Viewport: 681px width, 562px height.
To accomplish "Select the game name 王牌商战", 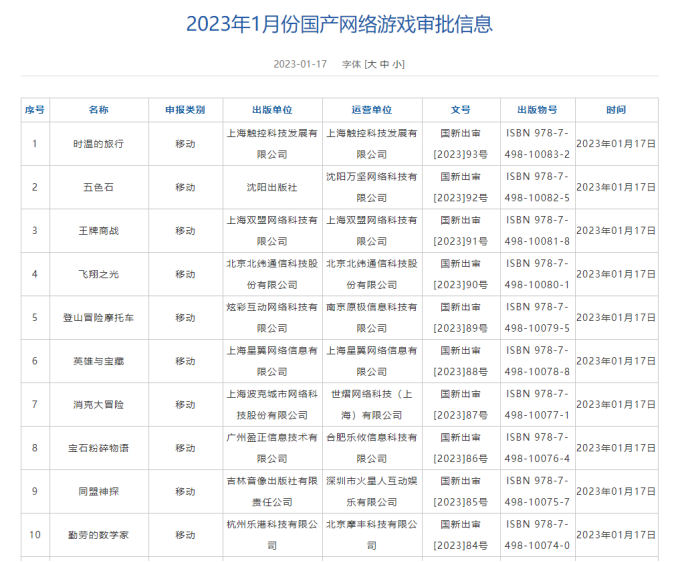I will click(99, 231).
